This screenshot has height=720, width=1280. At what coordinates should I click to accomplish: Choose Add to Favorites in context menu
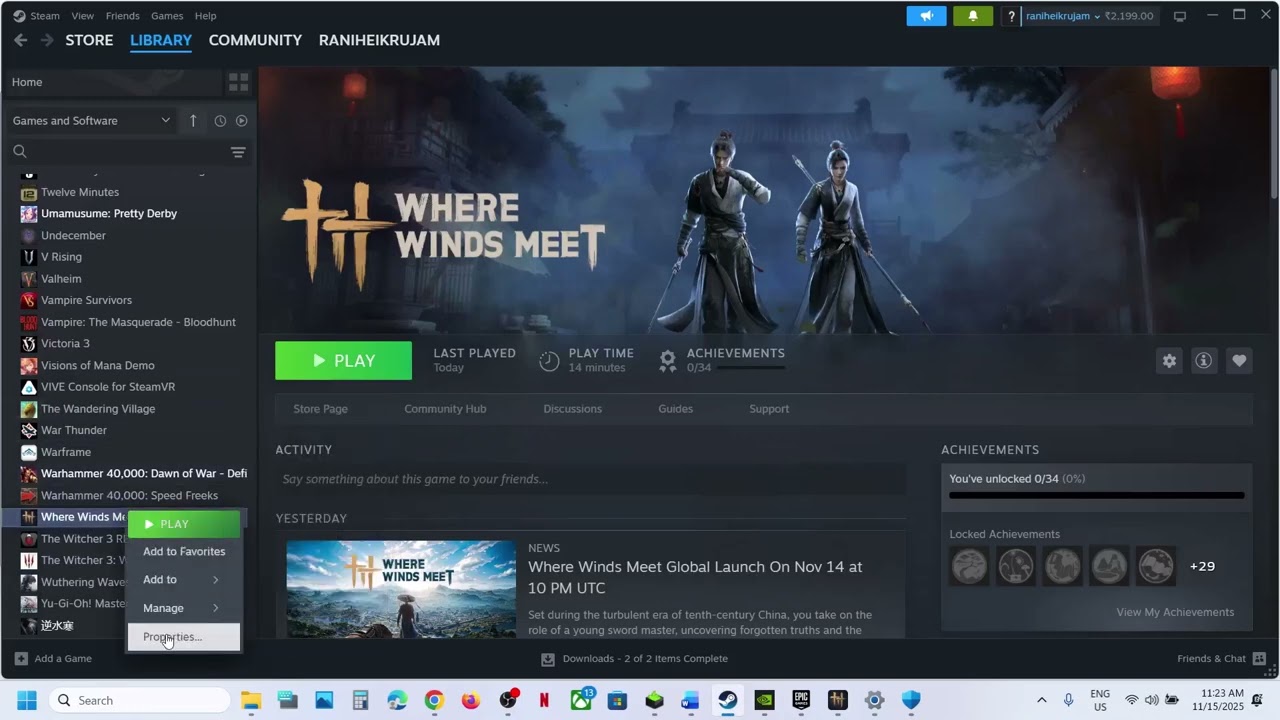click(184, 552)
